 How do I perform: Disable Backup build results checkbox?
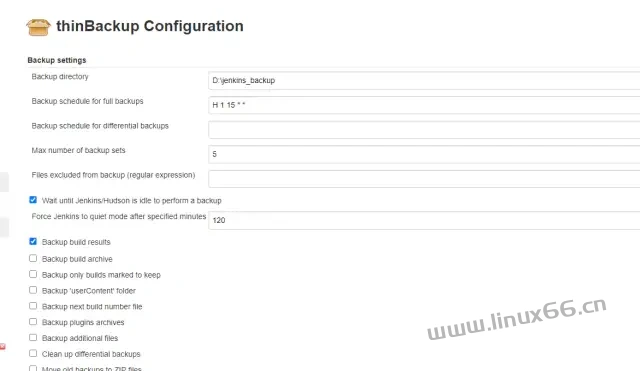point(33,242)
